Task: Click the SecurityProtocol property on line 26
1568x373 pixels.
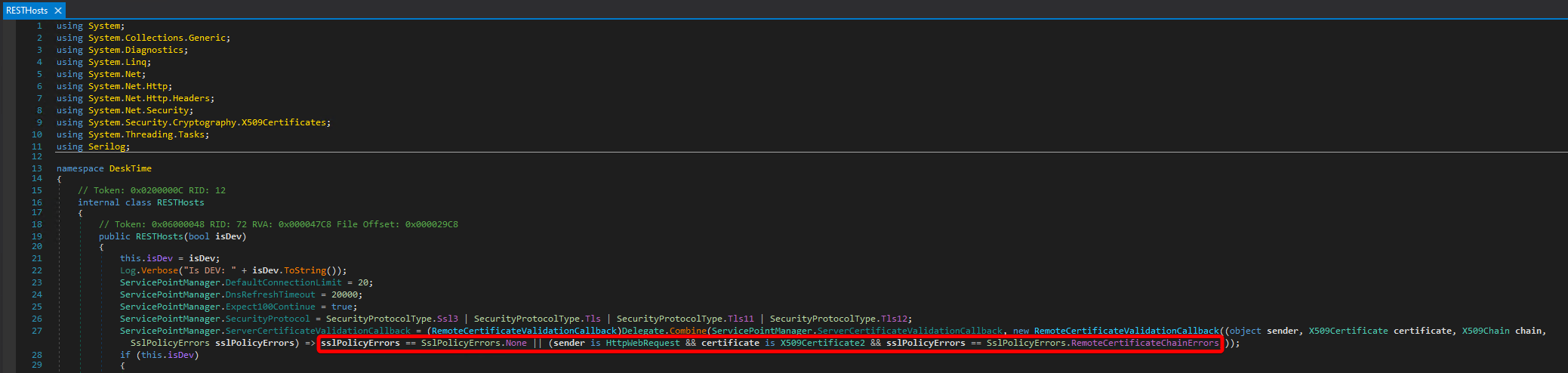Action: pos(267,319)
